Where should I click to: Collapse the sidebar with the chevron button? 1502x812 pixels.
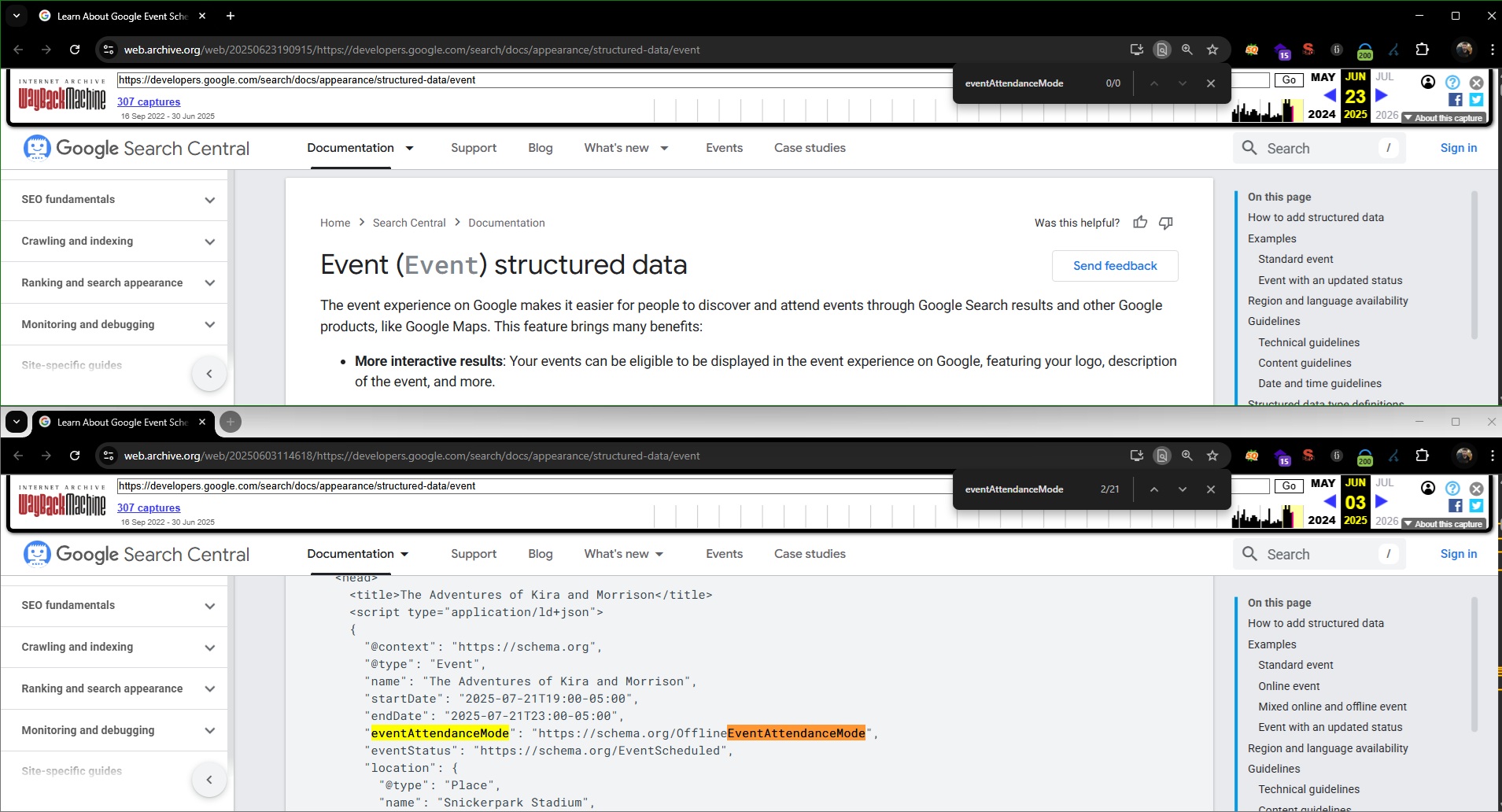(209, 373)
